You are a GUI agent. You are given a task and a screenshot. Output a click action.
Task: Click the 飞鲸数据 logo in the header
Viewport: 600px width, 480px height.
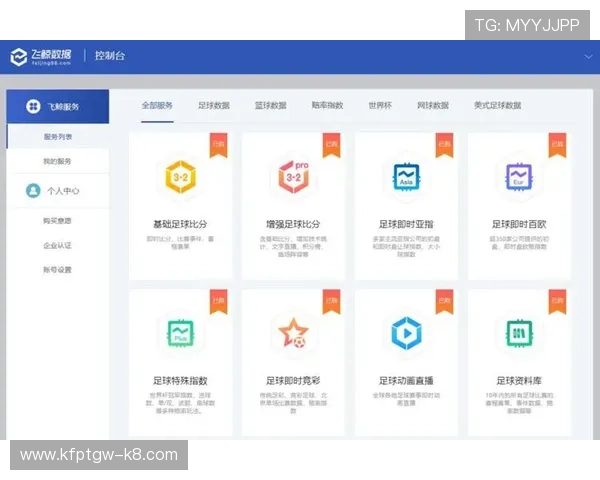tap(41, 57)
